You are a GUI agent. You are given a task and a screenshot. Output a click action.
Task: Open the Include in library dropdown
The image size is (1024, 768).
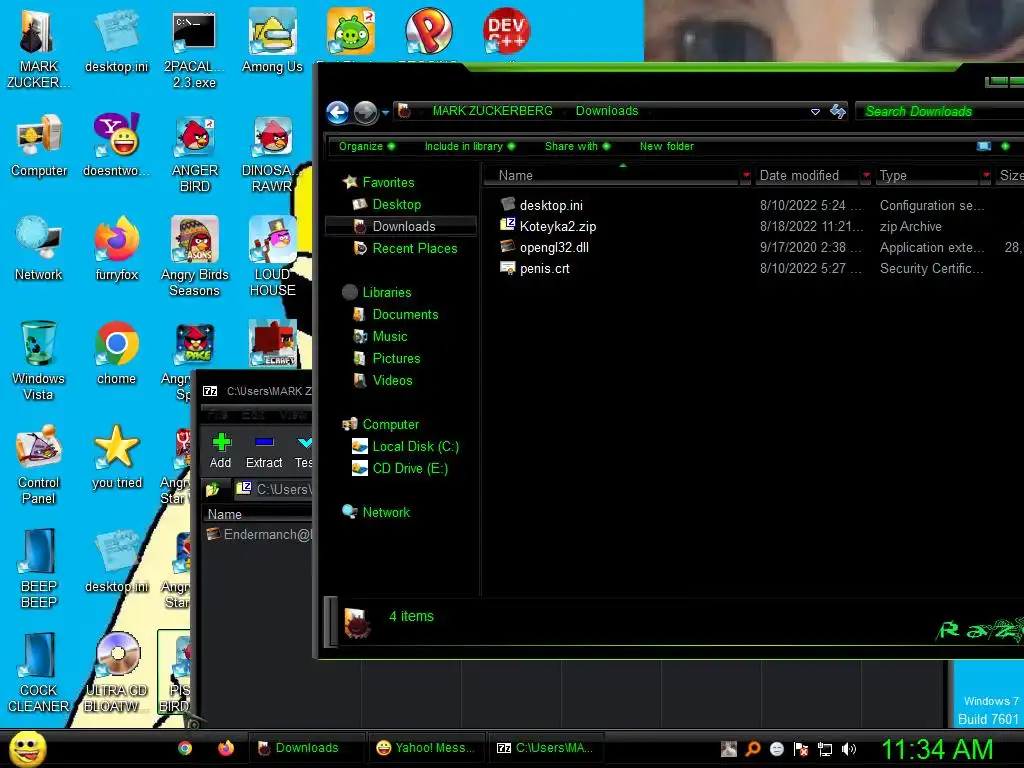coord(470,146)
